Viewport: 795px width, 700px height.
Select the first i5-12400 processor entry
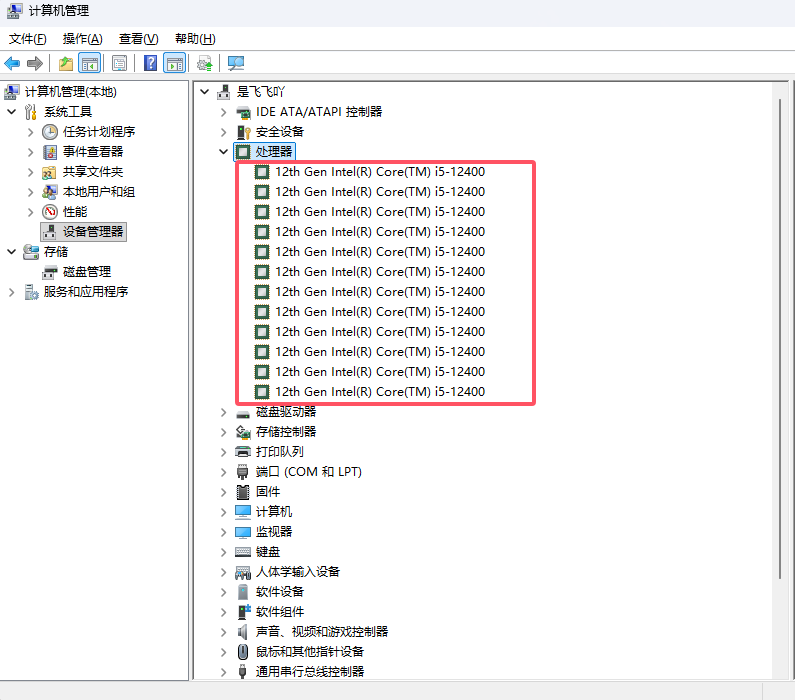point(379,172)
